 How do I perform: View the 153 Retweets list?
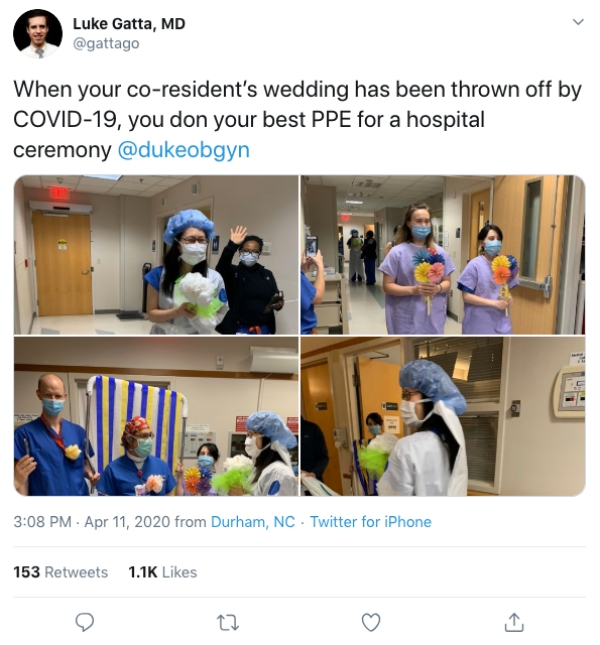(60, 572)
